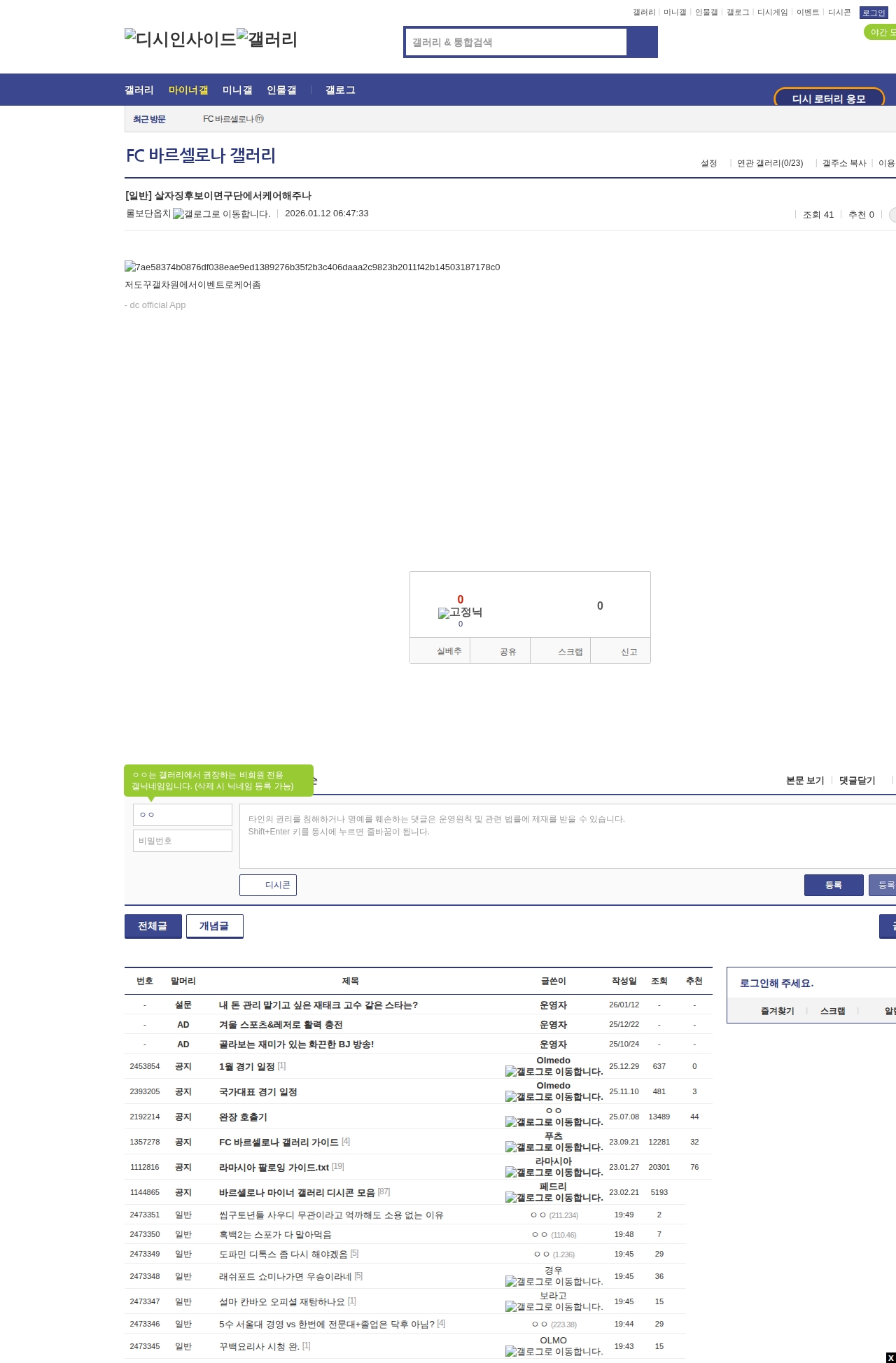
Task: Open the 디시콘 picker below the comment box
Action: pyautogui.click(x=268, y=885)
